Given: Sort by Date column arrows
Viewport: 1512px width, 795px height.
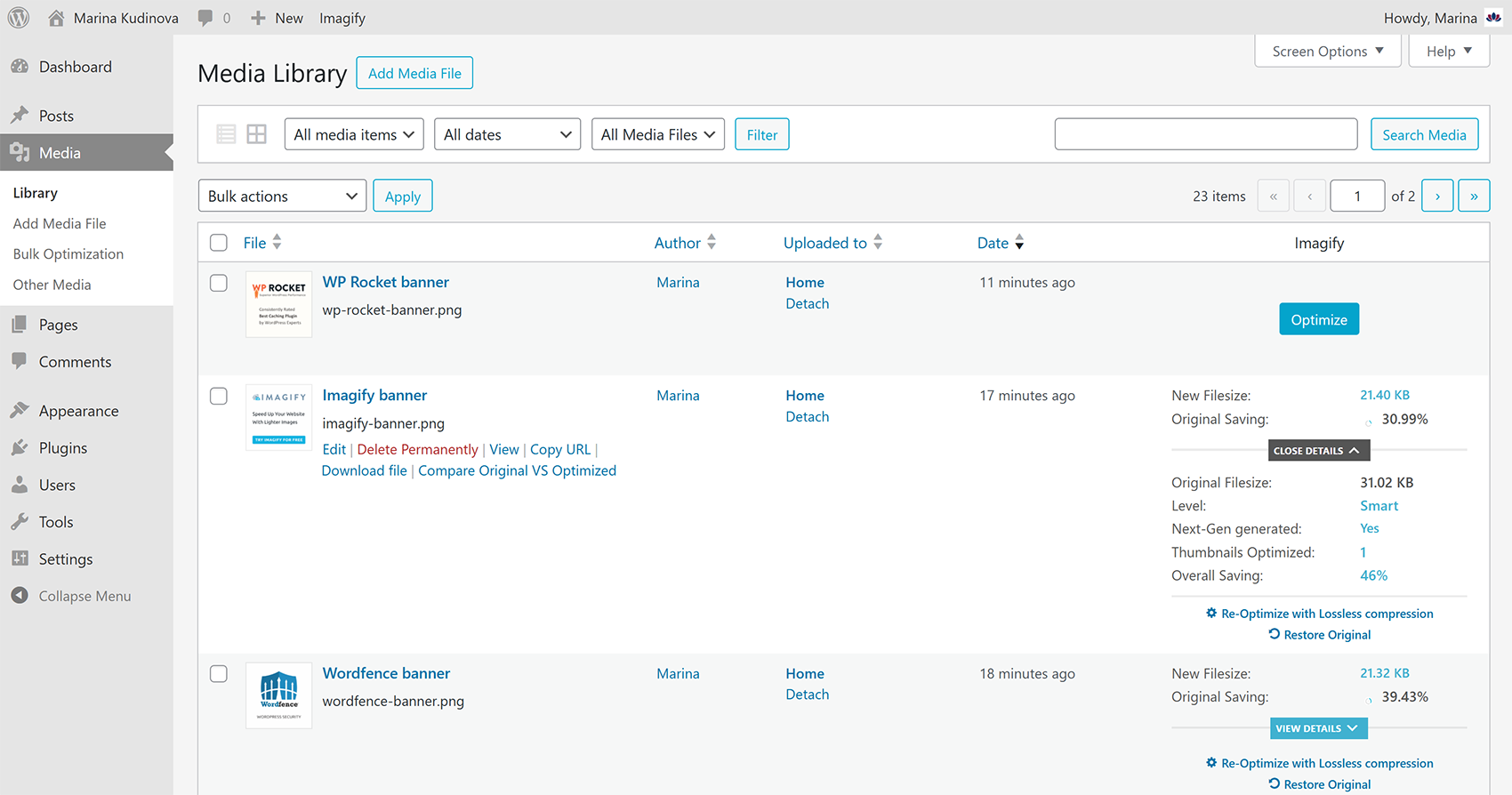Looking at the screenshot, I should pyautogui.click(x=1019, y=242).
